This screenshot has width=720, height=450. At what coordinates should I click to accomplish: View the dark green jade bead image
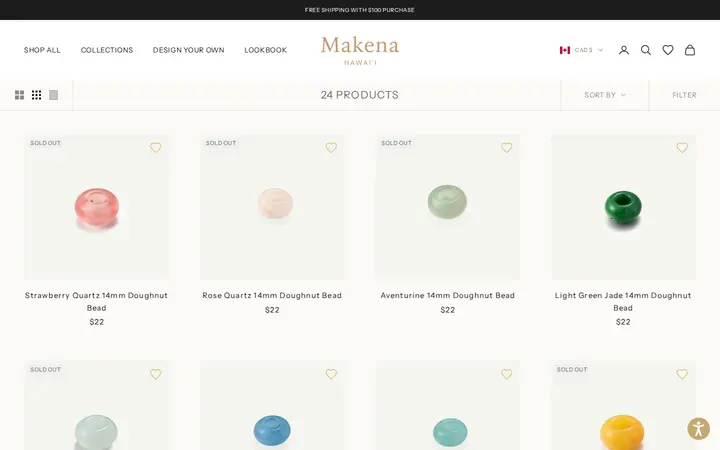click(x=623, y=207)
